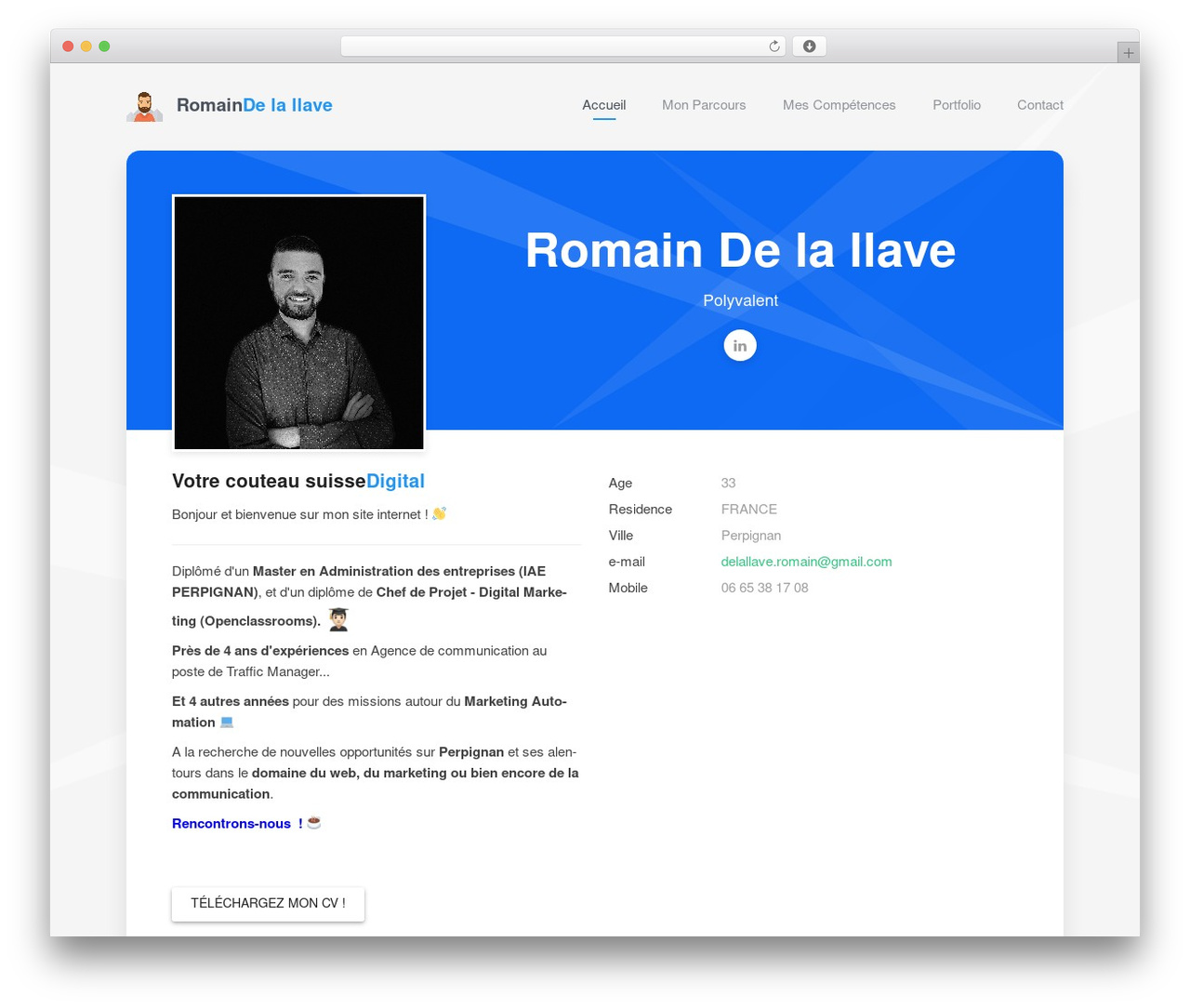Viewport: 1190px width, 1008px height.
Task: Open the Portfolio menu item
Action: (x=957, y=105)
